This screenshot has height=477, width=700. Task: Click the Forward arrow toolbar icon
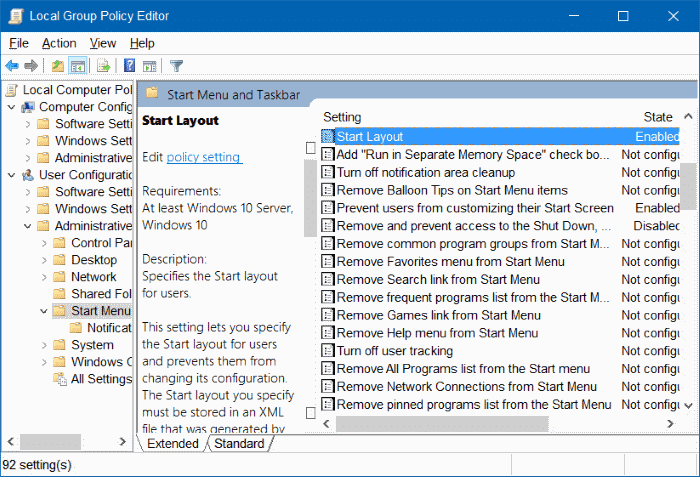pyautogui.click(x=31, y=66)
